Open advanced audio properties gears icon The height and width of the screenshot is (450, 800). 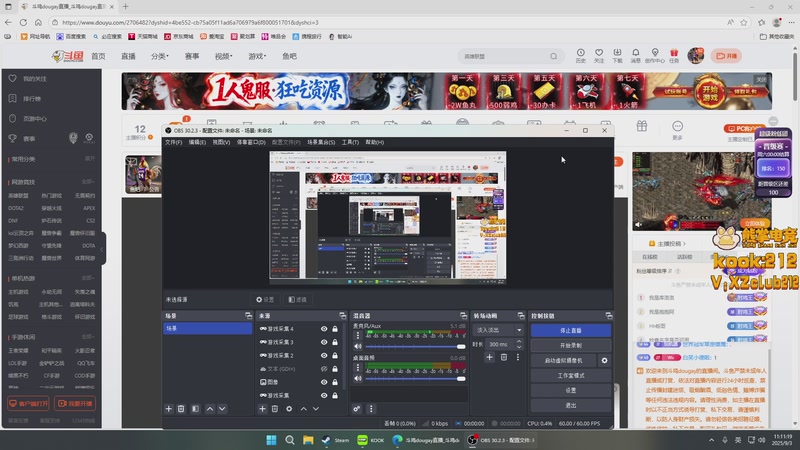coord(357,409)
